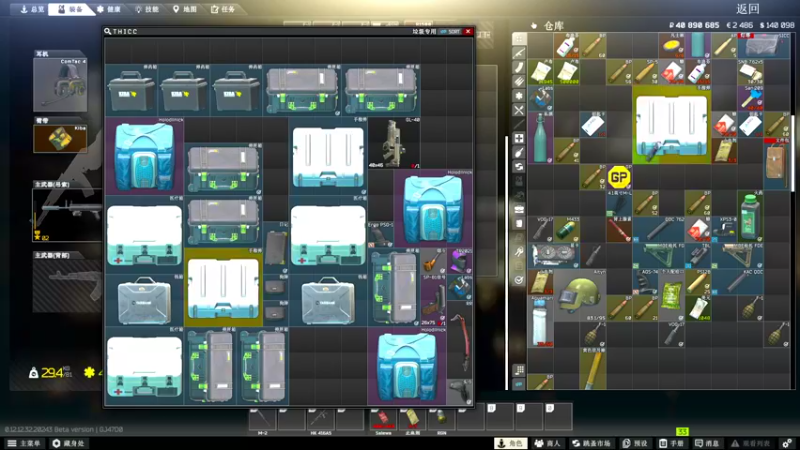Select smoking pipe item in THICC case

[x=433, y=262]
